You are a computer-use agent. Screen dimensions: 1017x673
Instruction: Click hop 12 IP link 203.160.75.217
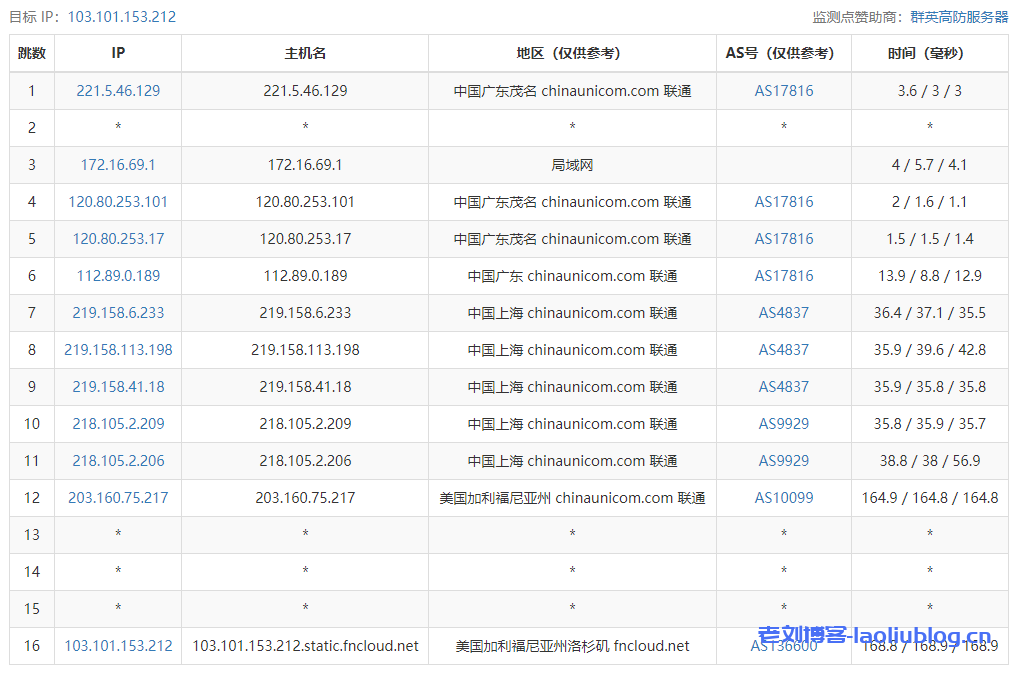118,498
